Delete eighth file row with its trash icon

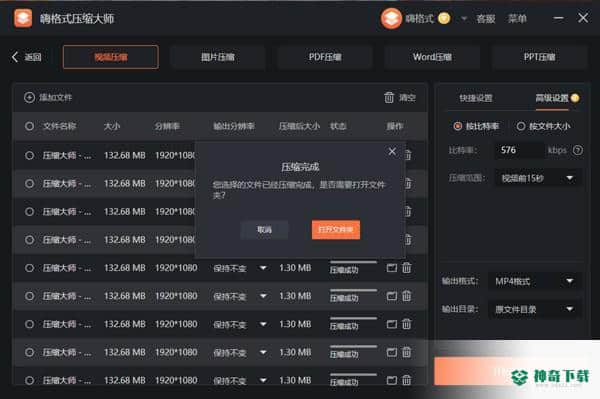pyautogui.click(x=407, y=352)
